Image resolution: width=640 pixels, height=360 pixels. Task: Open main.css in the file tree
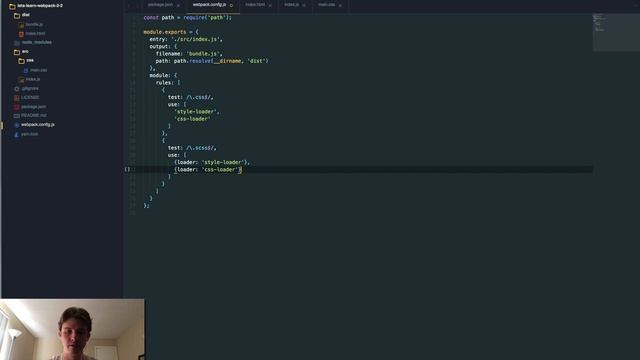pyautogui.click(x=39, y=70)
